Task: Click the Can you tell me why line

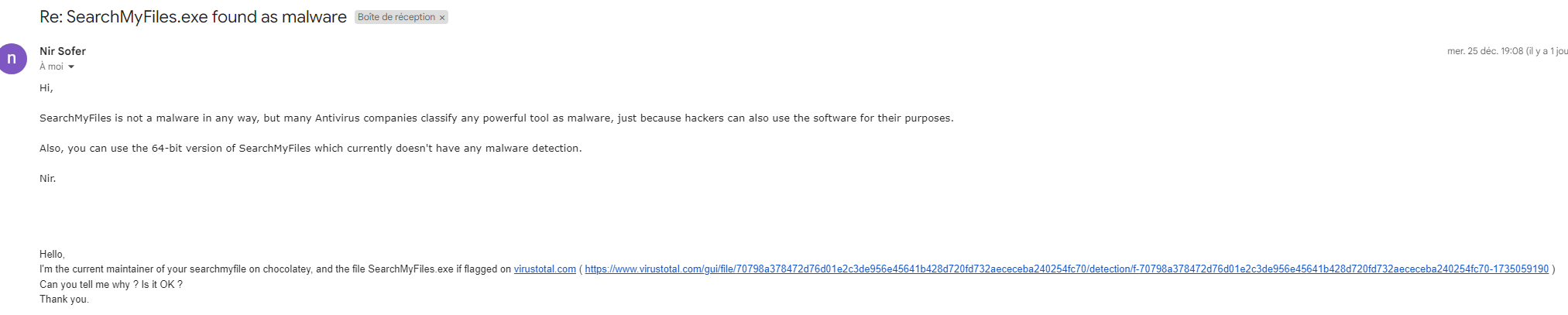Action: (112, 285)
